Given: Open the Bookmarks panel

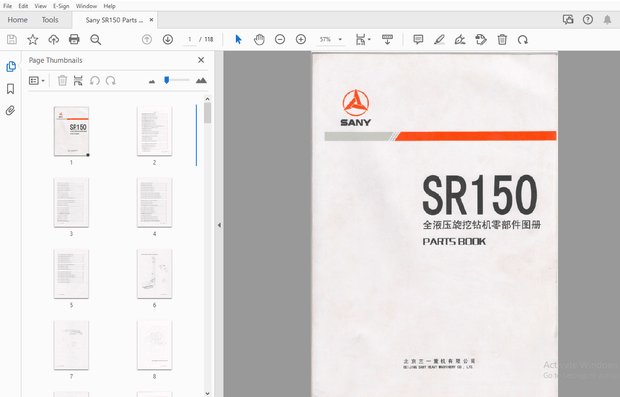Looking at the screenshot, I should pyautogui.click(x=11, y=89).
